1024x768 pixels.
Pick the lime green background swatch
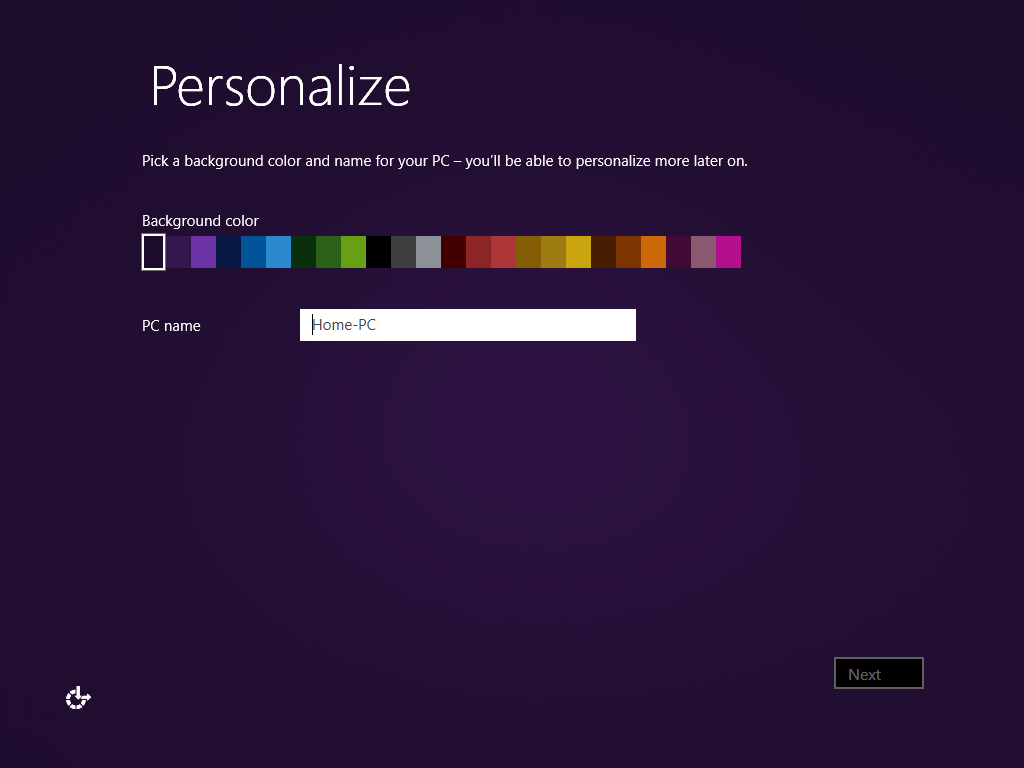pyautogui.click(x=353, y=252)
